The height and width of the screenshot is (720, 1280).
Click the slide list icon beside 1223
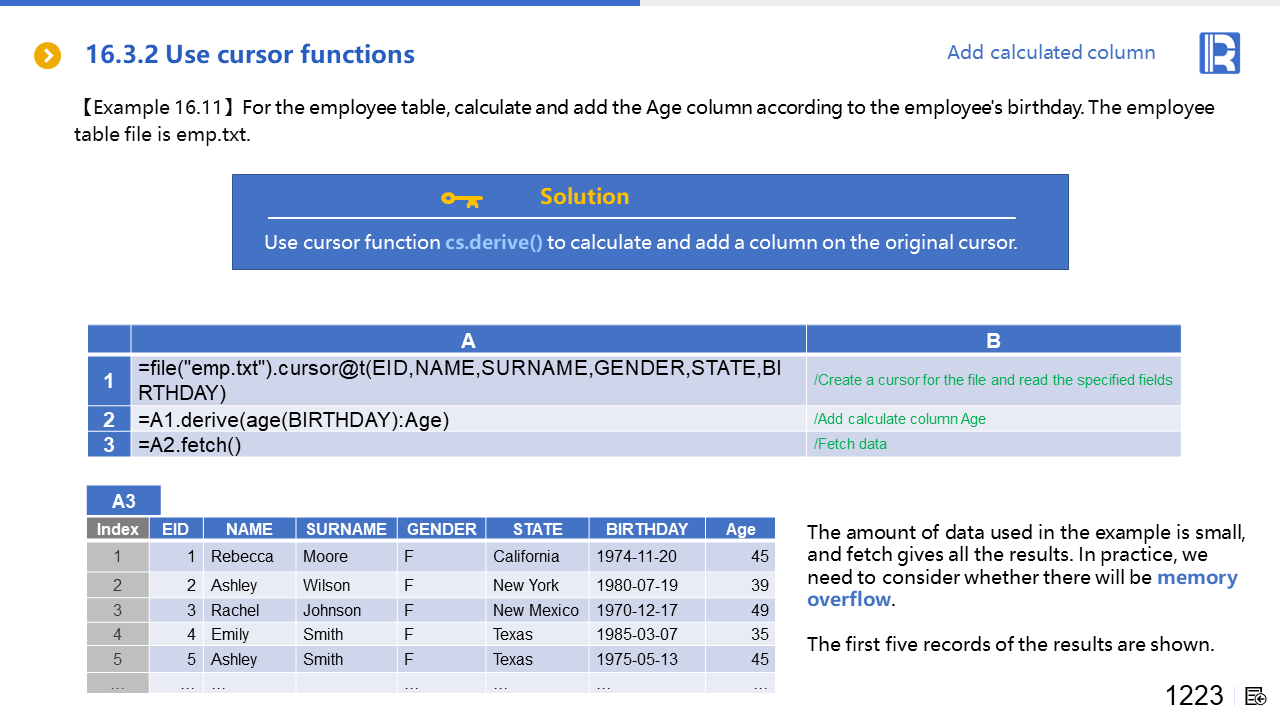[1257, 696]
